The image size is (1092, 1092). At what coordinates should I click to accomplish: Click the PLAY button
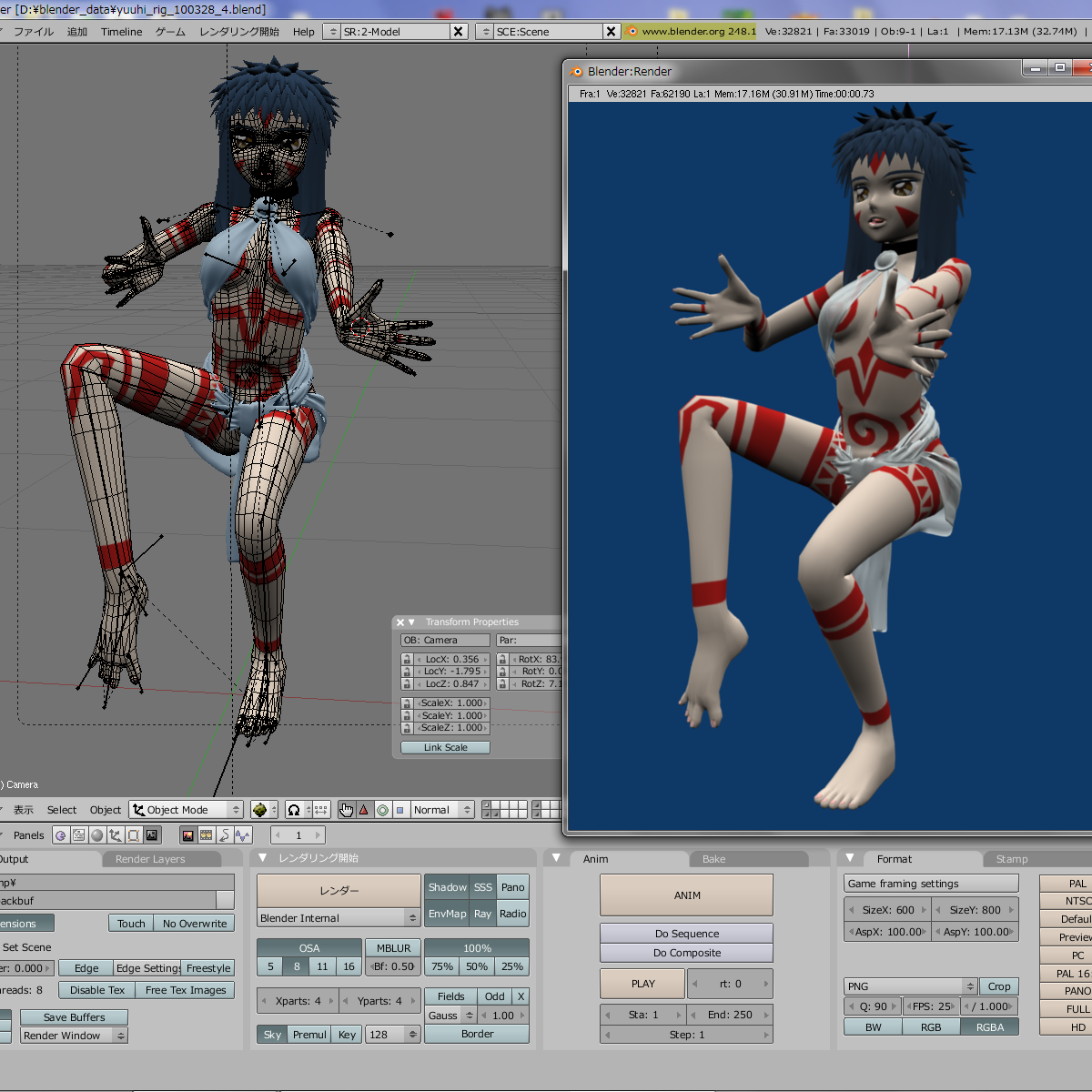click(x=642, y=984)
